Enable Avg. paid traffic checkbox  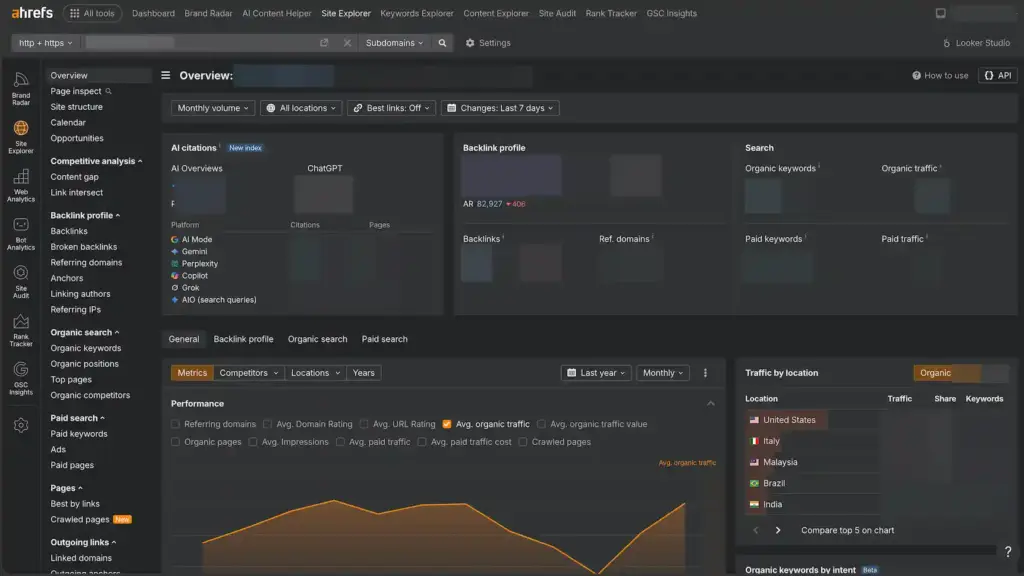click(340, 442)
